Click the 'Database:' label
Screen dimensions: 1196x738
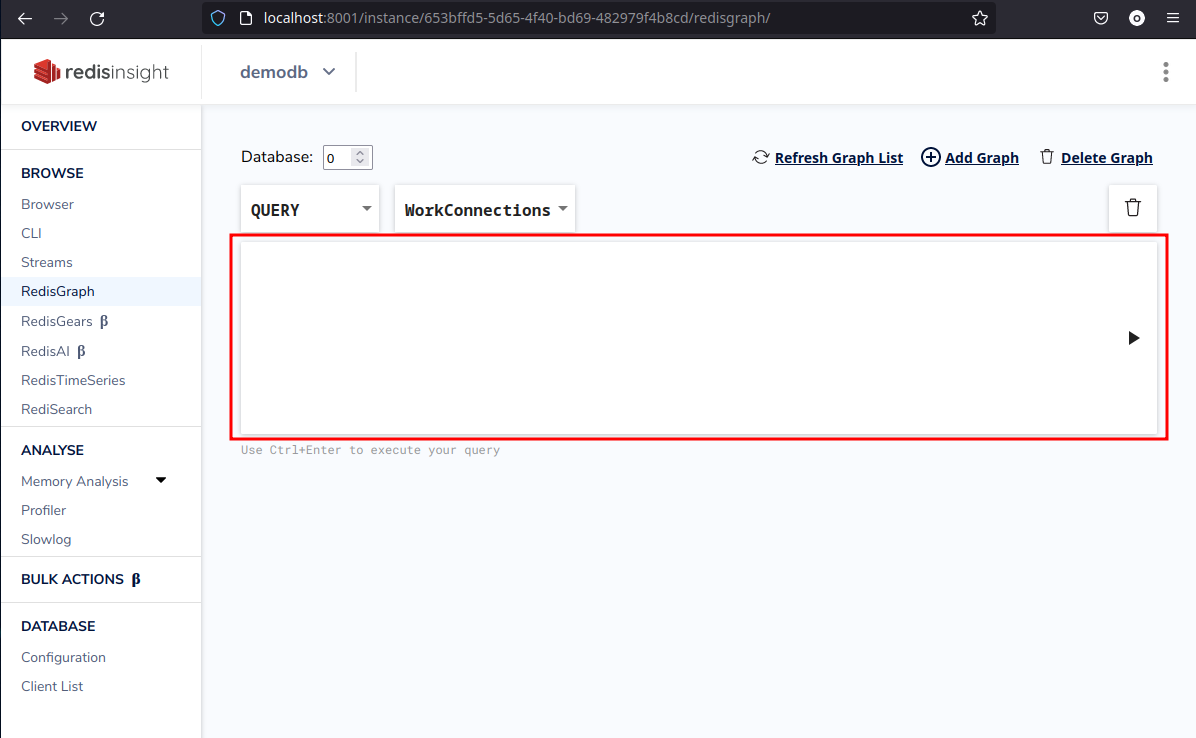[x=277, y=157]
